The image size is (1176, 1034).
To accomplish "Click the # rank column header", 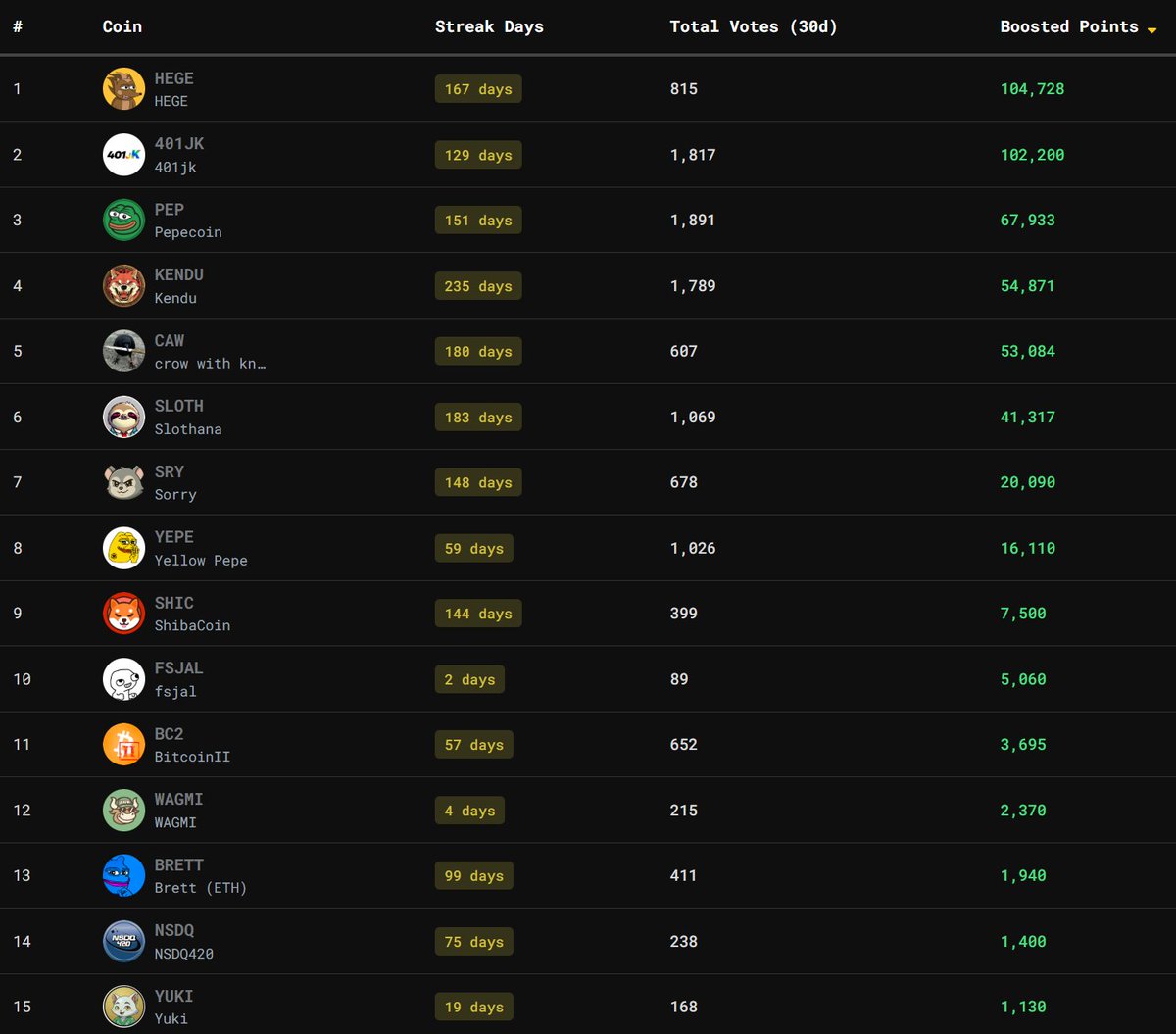I will (18, 26).
